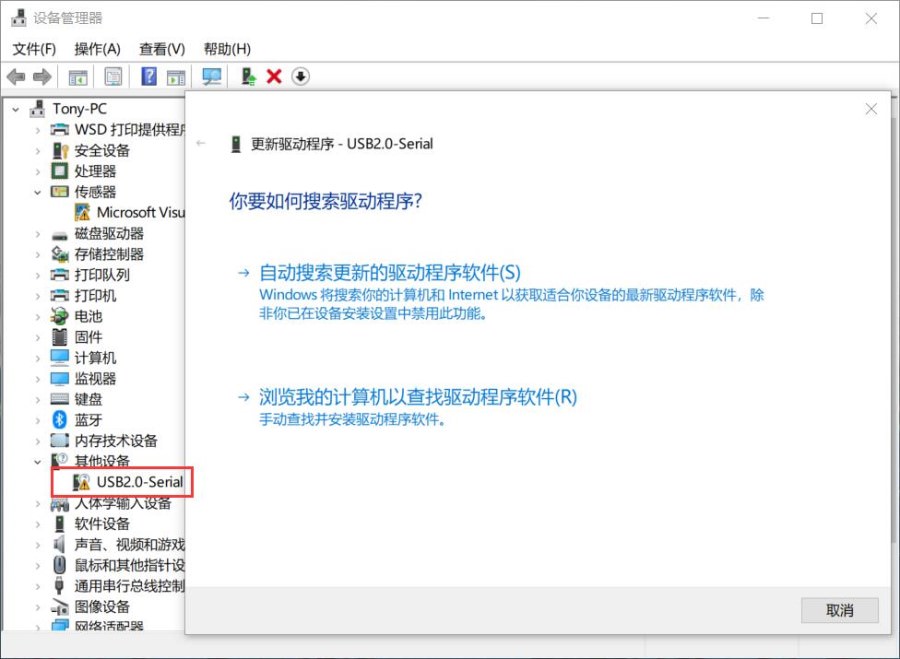Expand the 软件设备 category
The image size is (900, 659).
38,524
